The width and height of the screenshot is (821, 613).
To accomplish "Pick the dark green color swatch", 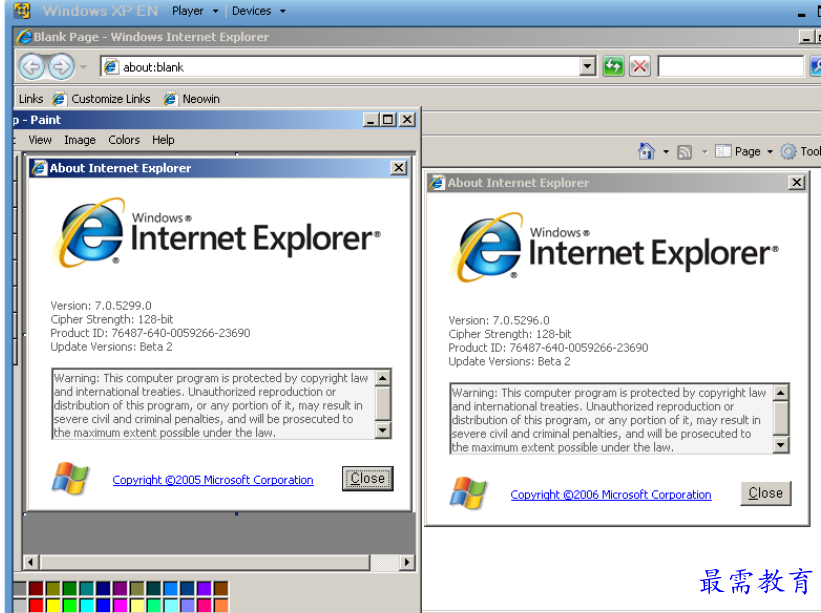I will (70, 588).
